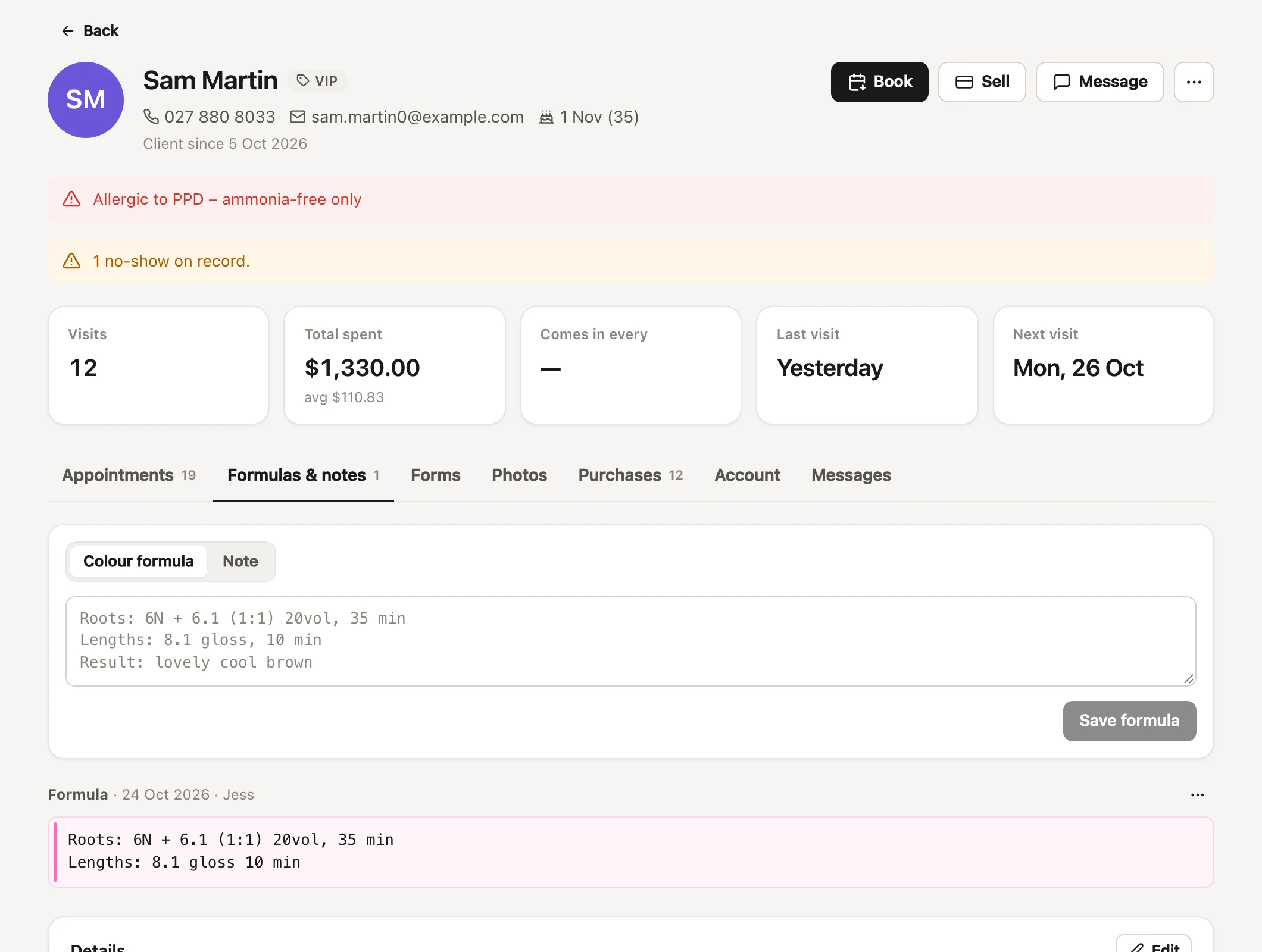Open the header more options menu

pos(1194,82)
